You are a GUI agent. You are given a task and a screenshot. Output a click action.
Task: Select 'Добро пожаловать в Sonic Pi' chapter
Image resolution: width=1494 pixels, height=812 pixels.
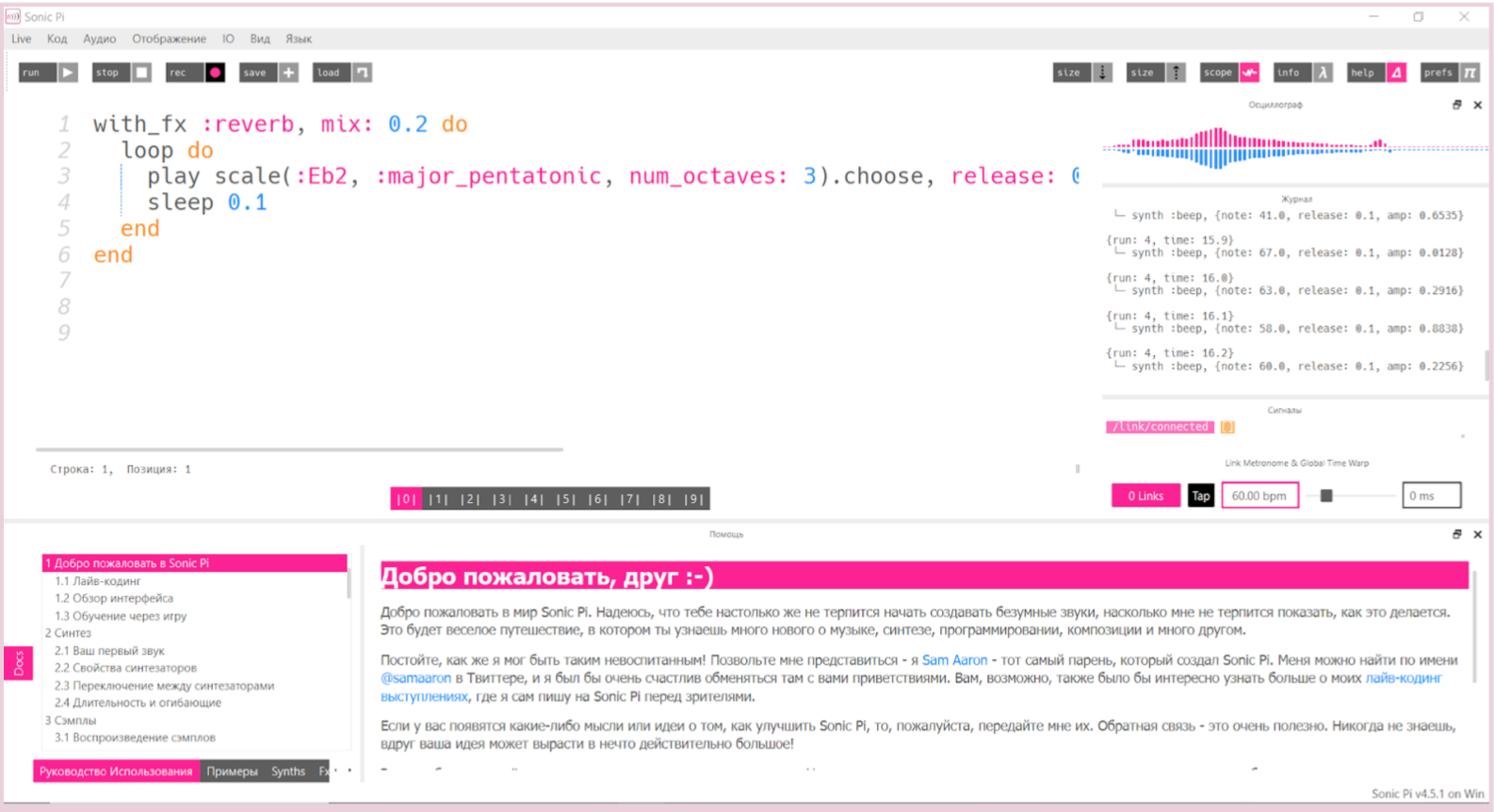(194, 563)
